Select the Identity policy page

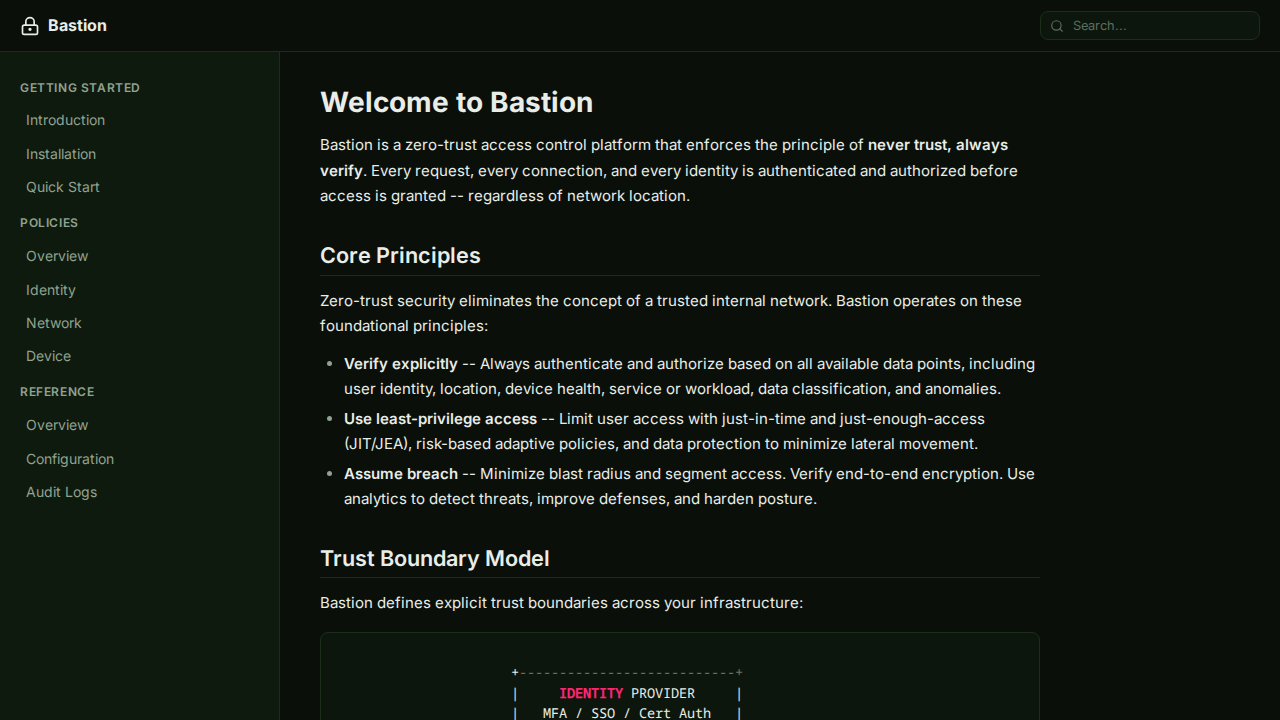pyautogui.click(x=50, y=290)
